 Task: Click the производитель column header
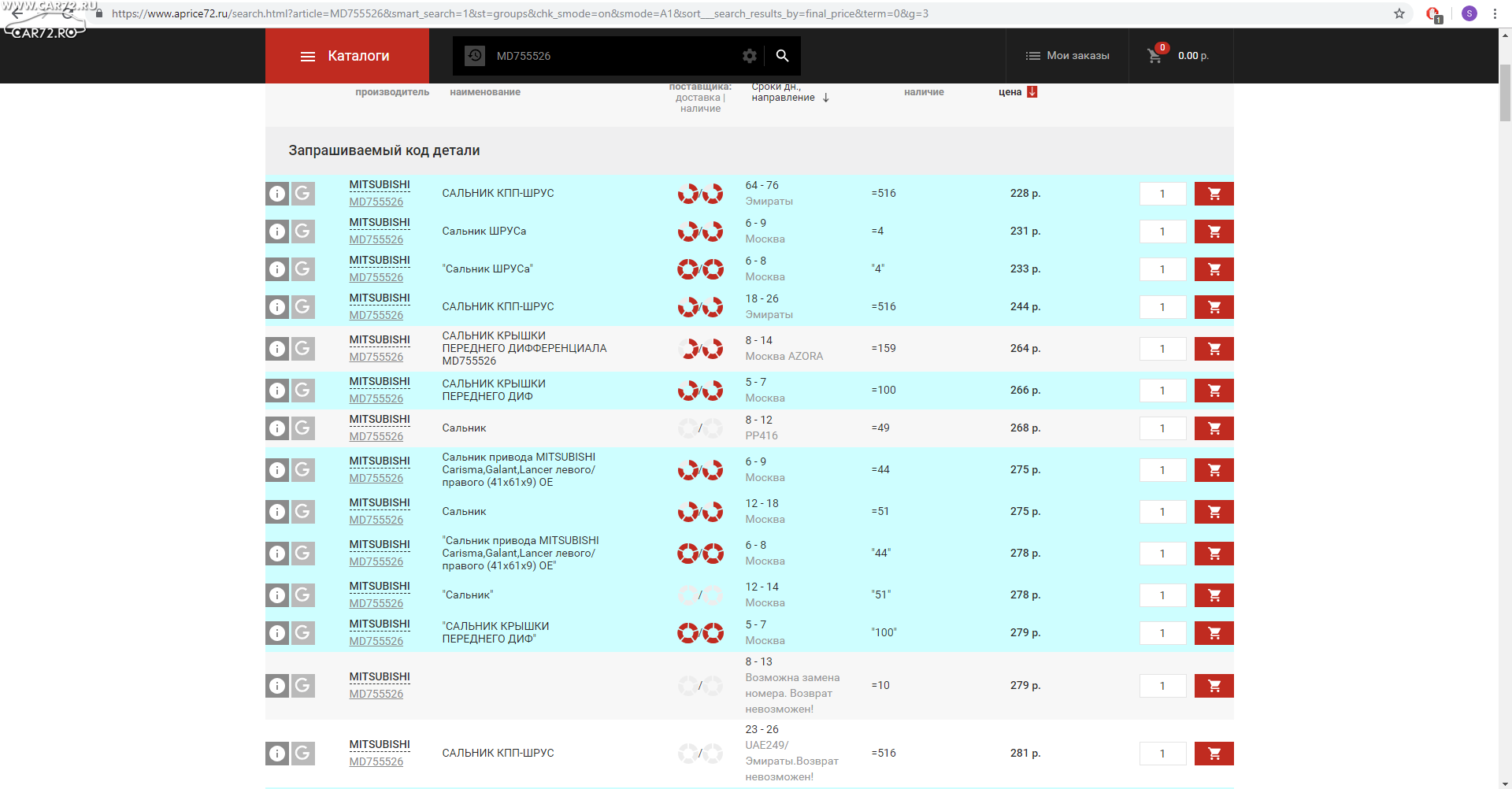(x=392, y=92)
